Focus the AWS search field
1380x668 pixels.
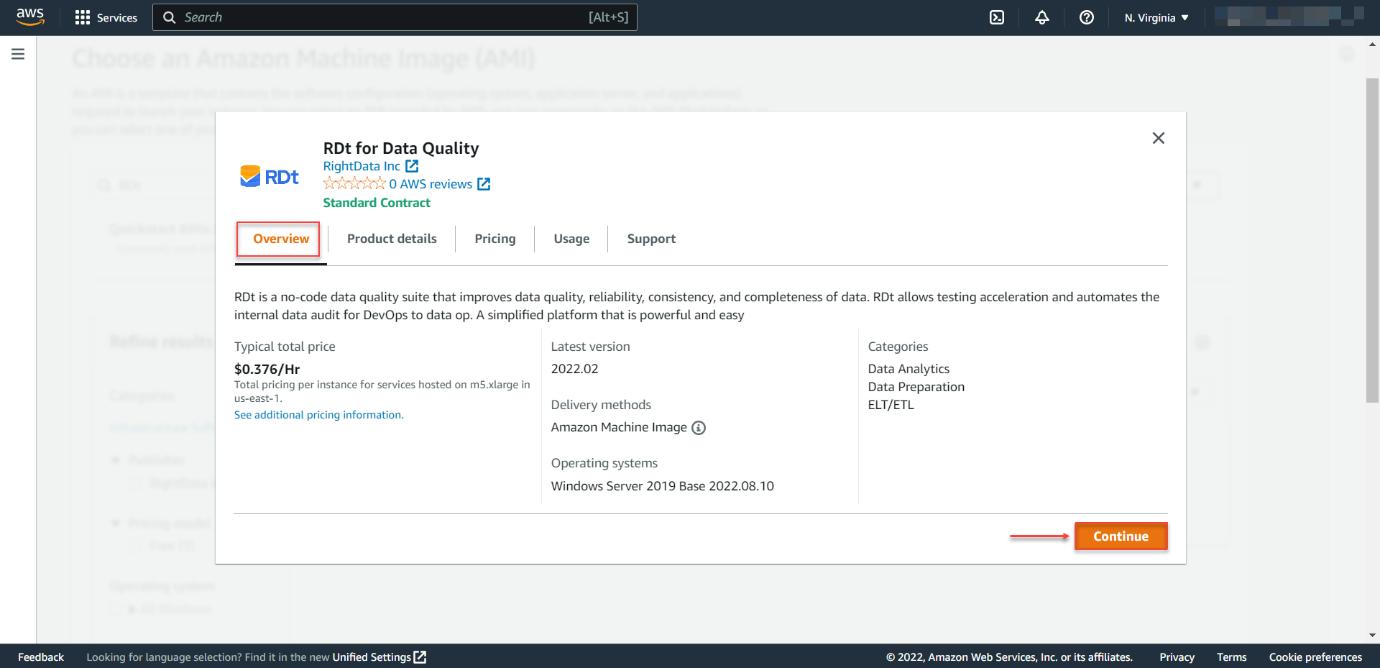click(x=395, y=17)
